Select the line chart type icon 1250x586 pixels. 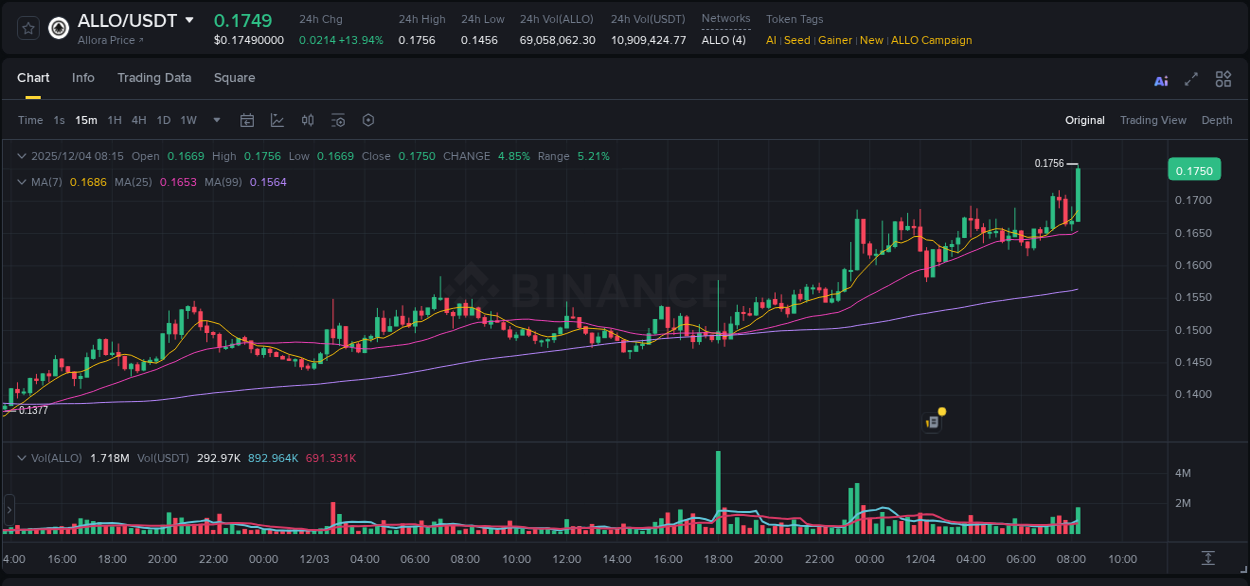[277, 120]
